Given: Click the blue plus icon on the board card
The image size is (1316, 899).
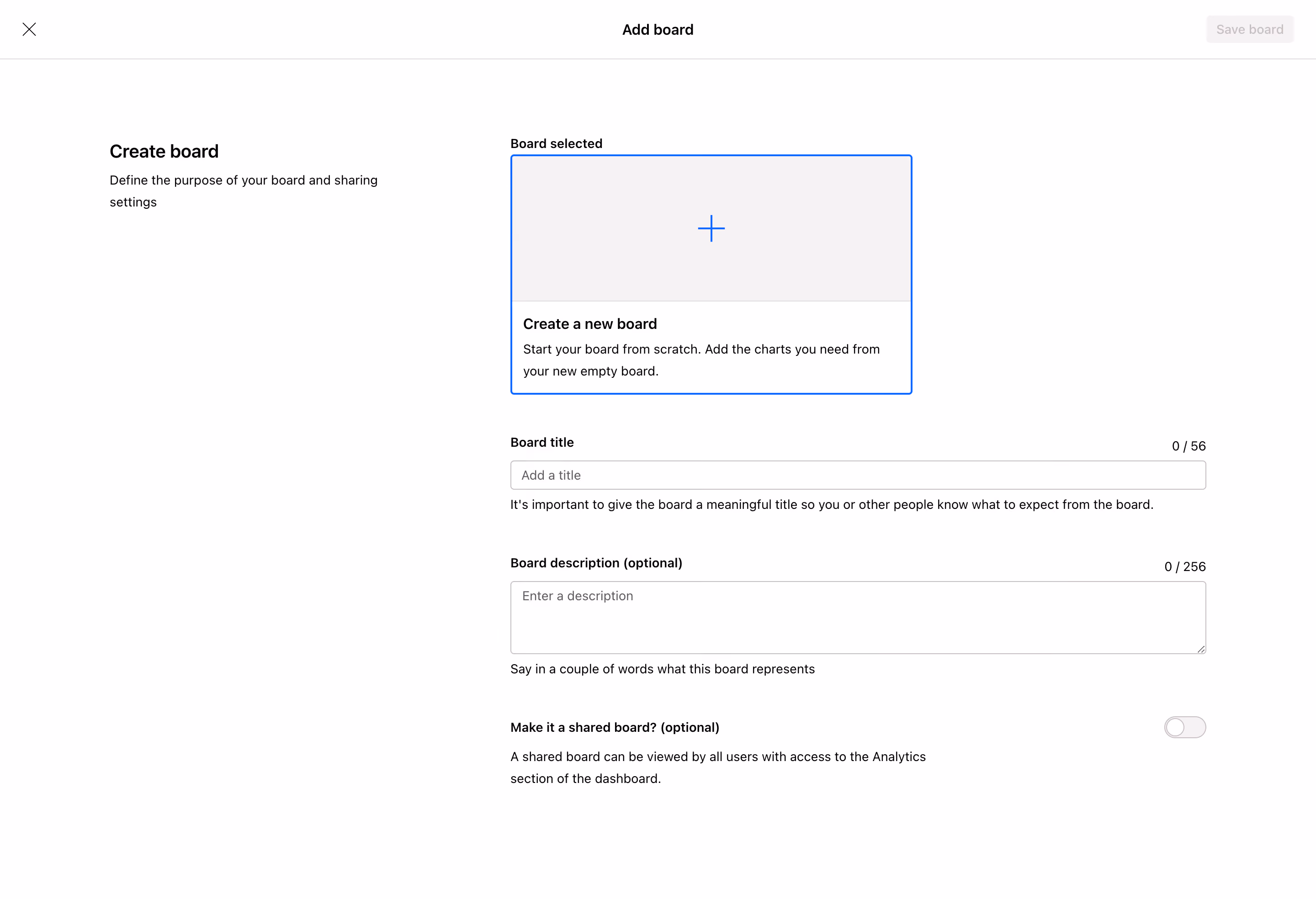Looking at the screenshot, I should (711, 228).
